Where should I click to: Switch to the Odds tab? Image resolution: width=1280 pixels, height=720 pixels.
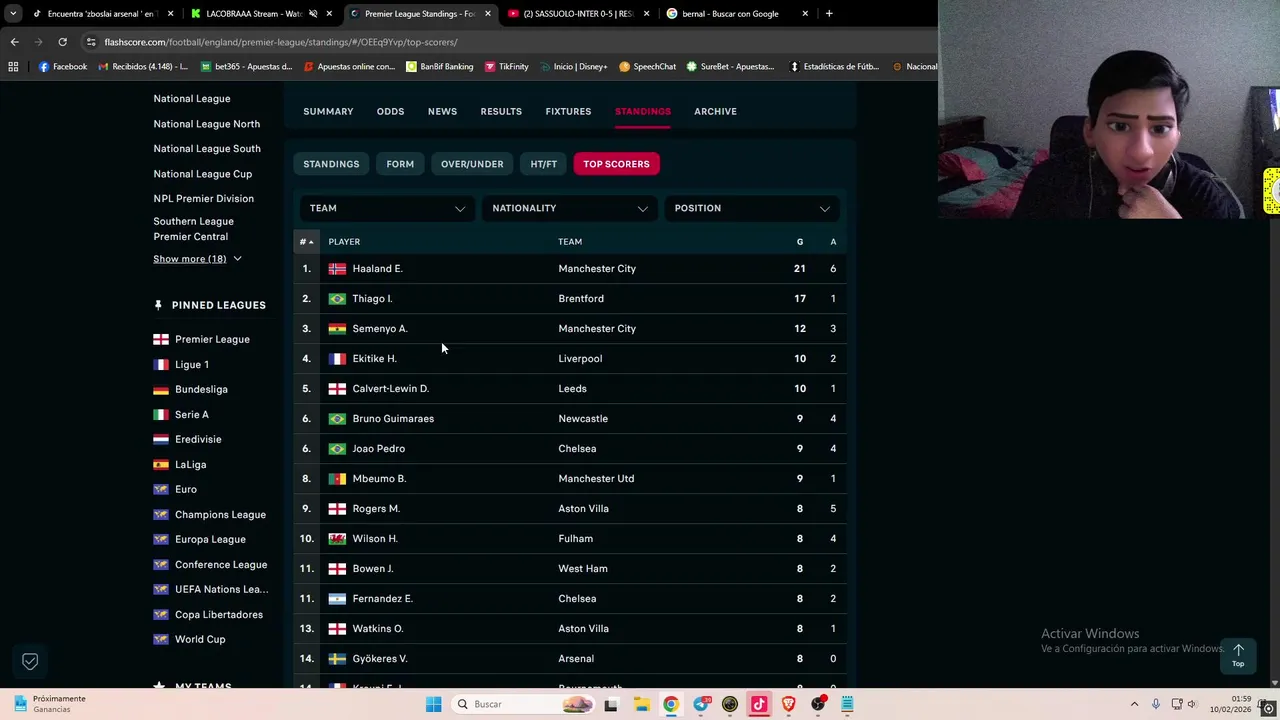pyautogui.click(x=390, y=111)
